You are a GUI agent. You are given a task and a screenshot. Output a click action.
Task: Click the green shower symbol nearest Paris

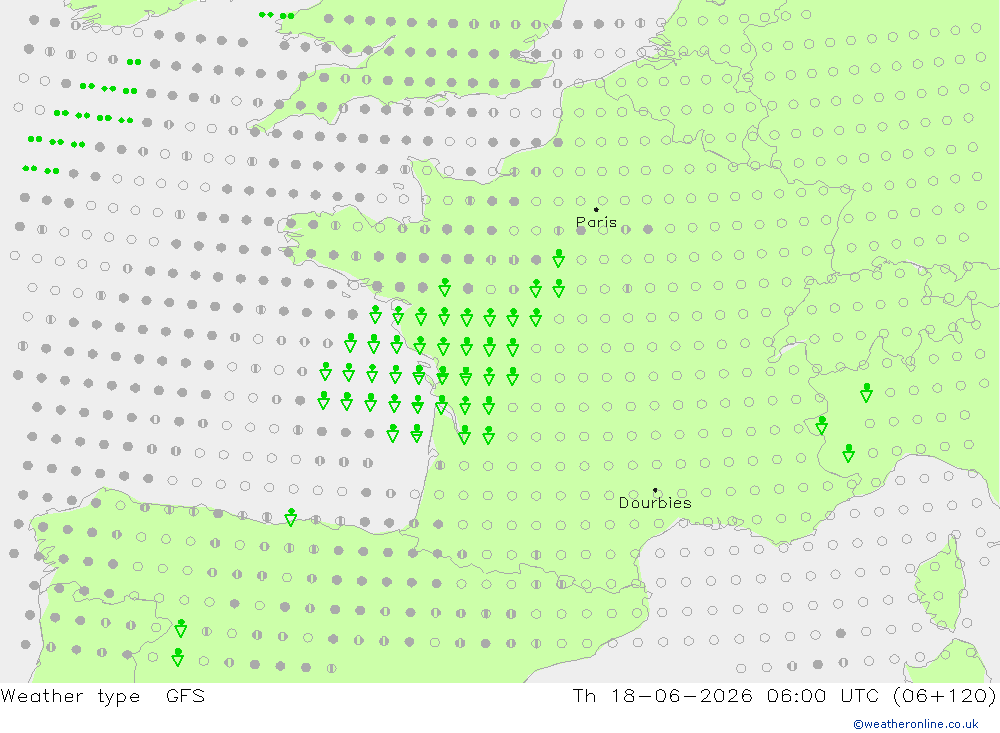pos(559,258)
